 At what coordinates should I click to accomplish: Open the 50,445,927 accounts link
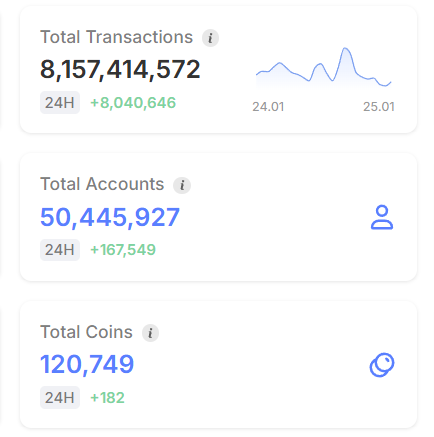coord(110,217)
